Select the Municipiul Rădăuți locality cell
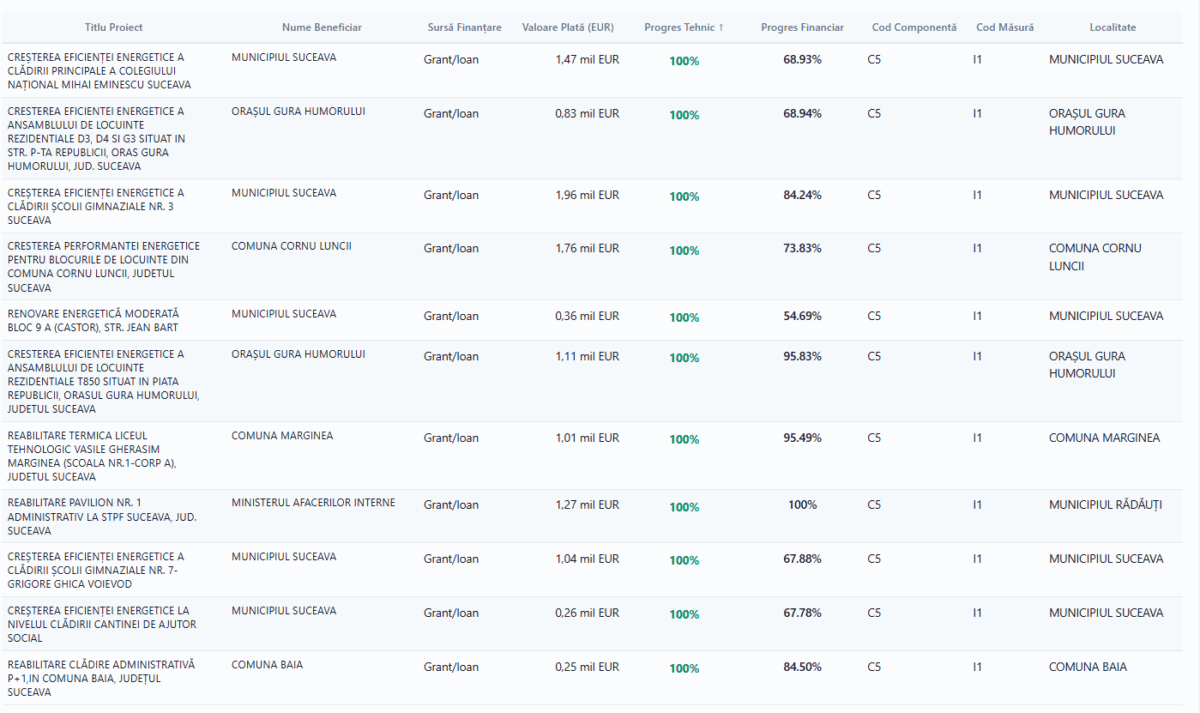The width and height of the screenshot is (1200, 713). (x=1105, y=505)
